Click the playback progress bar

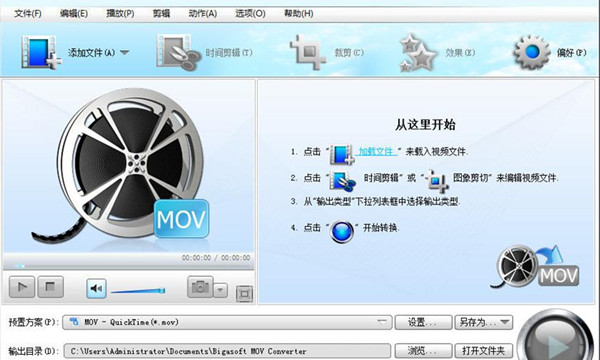tap(128, 266)
